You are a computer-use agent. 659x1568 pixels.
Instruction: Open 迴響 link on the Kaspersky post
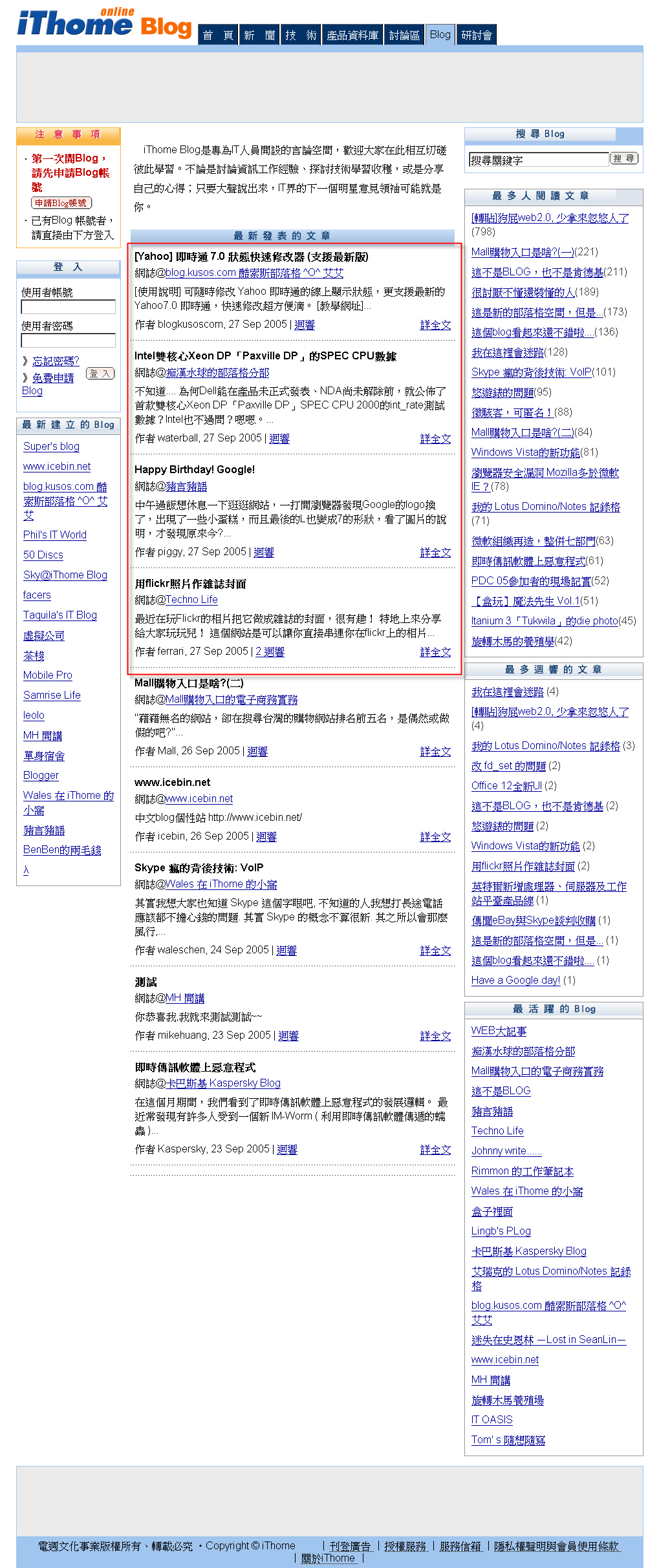pos(287,1149)
